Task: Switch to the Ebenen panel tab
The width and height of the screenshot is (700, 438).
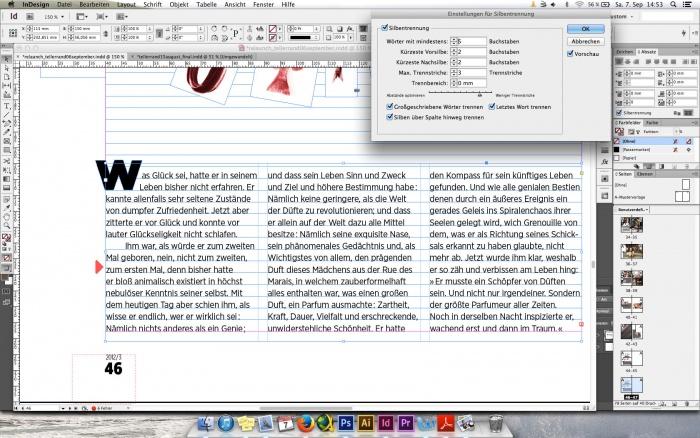Action: click(644, 174)
